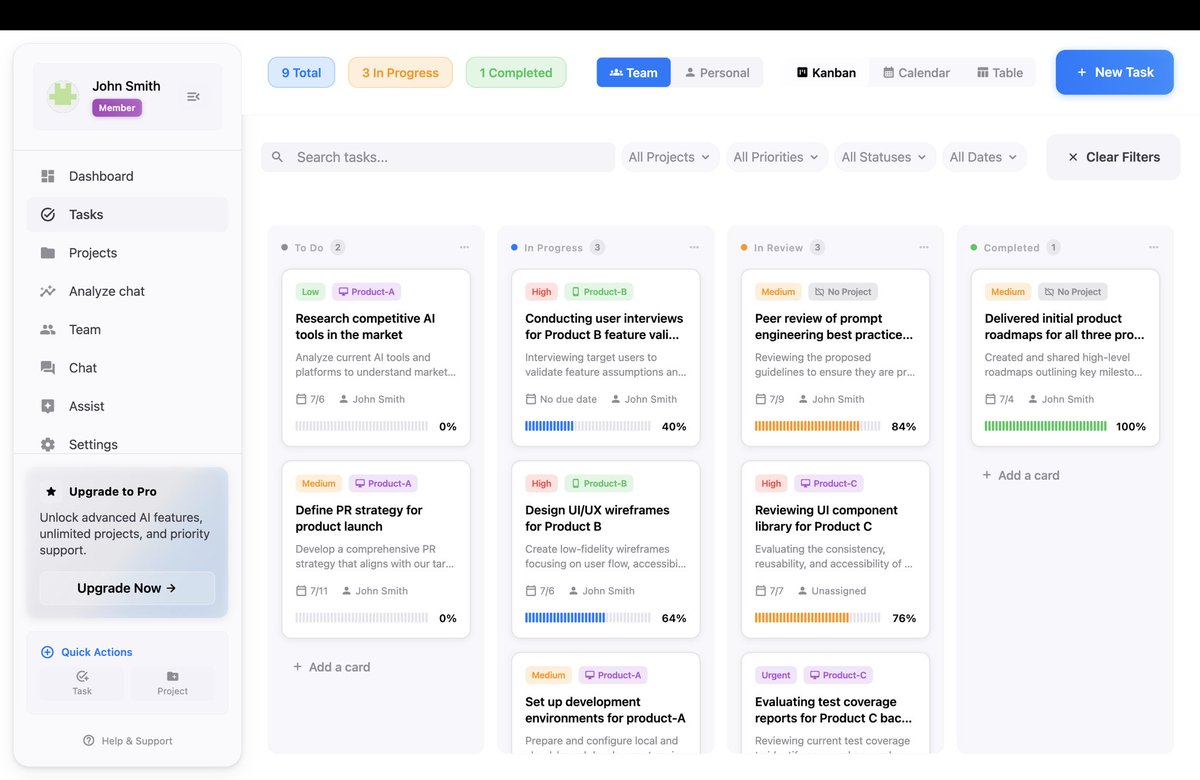Click the plus icon in Completed column's Add a card
Screen dimensions: 1200x780
[987, 475]
